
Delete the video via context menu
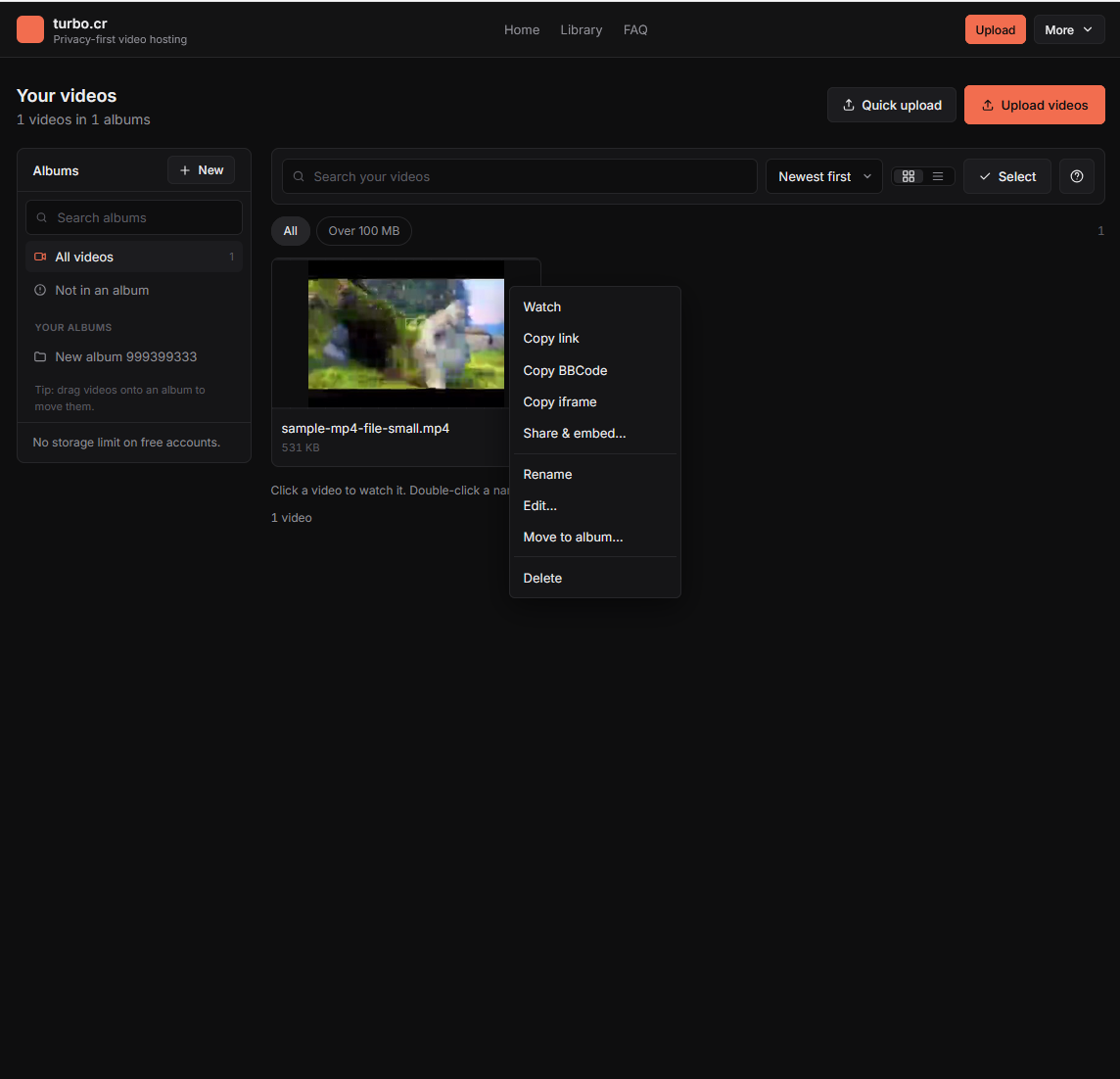tap(594, 578)
